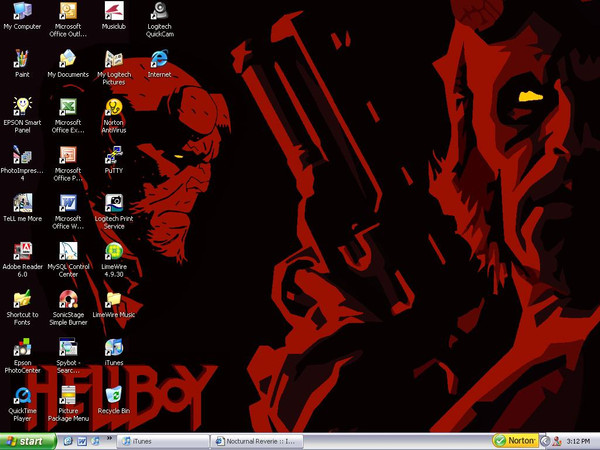Image resolution: width=600 pixels, height=450 pixels.
Task: Launch SonicStage Simple Burner
Action: (68, 308)
